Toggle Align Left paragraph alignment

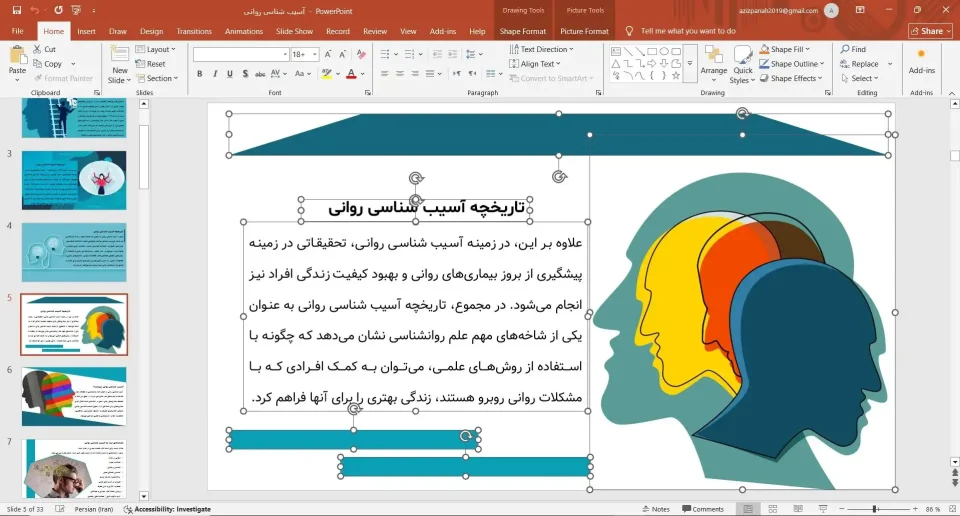point(384,73)
